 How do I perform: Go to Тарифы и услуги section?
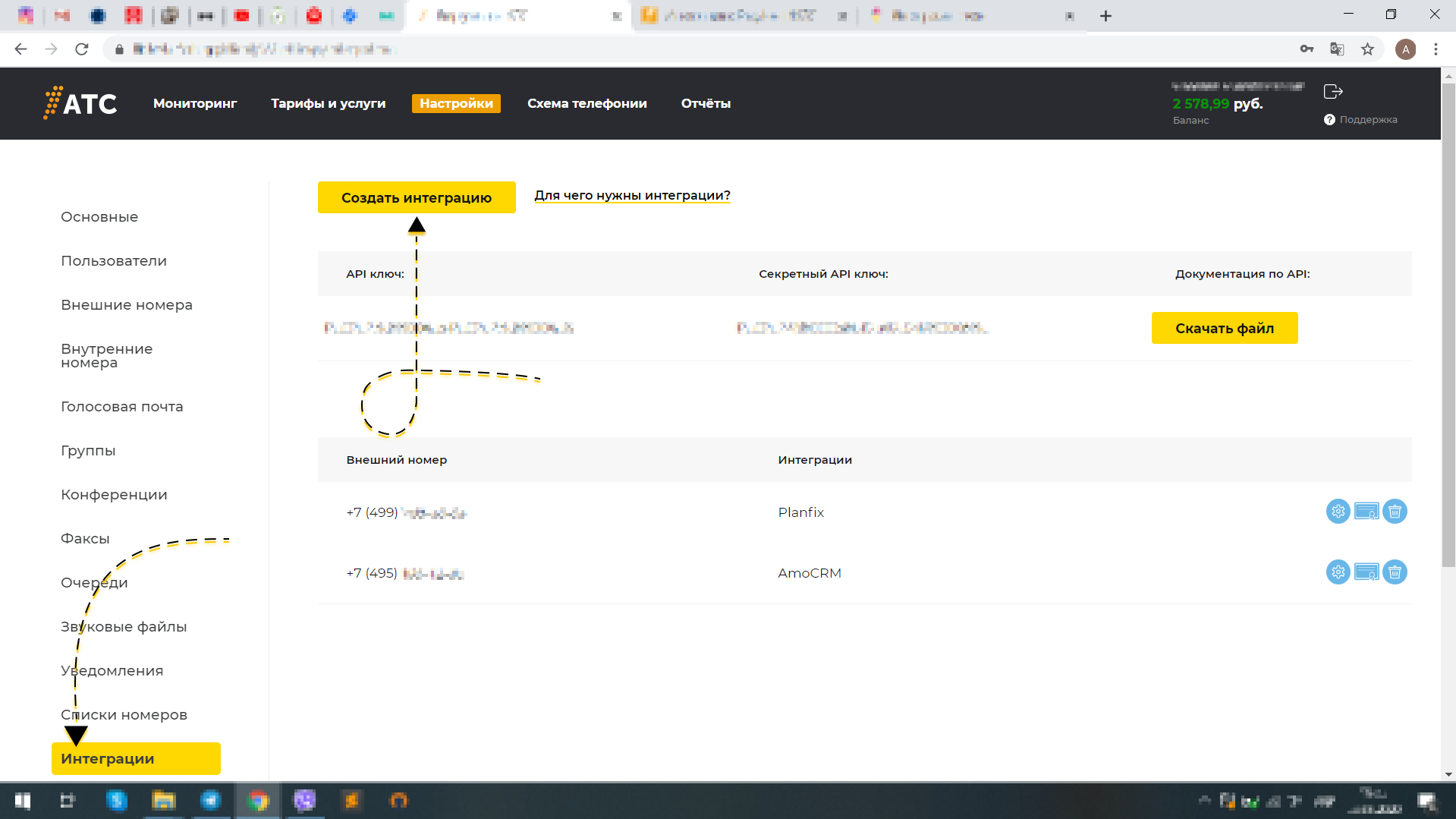328,103
